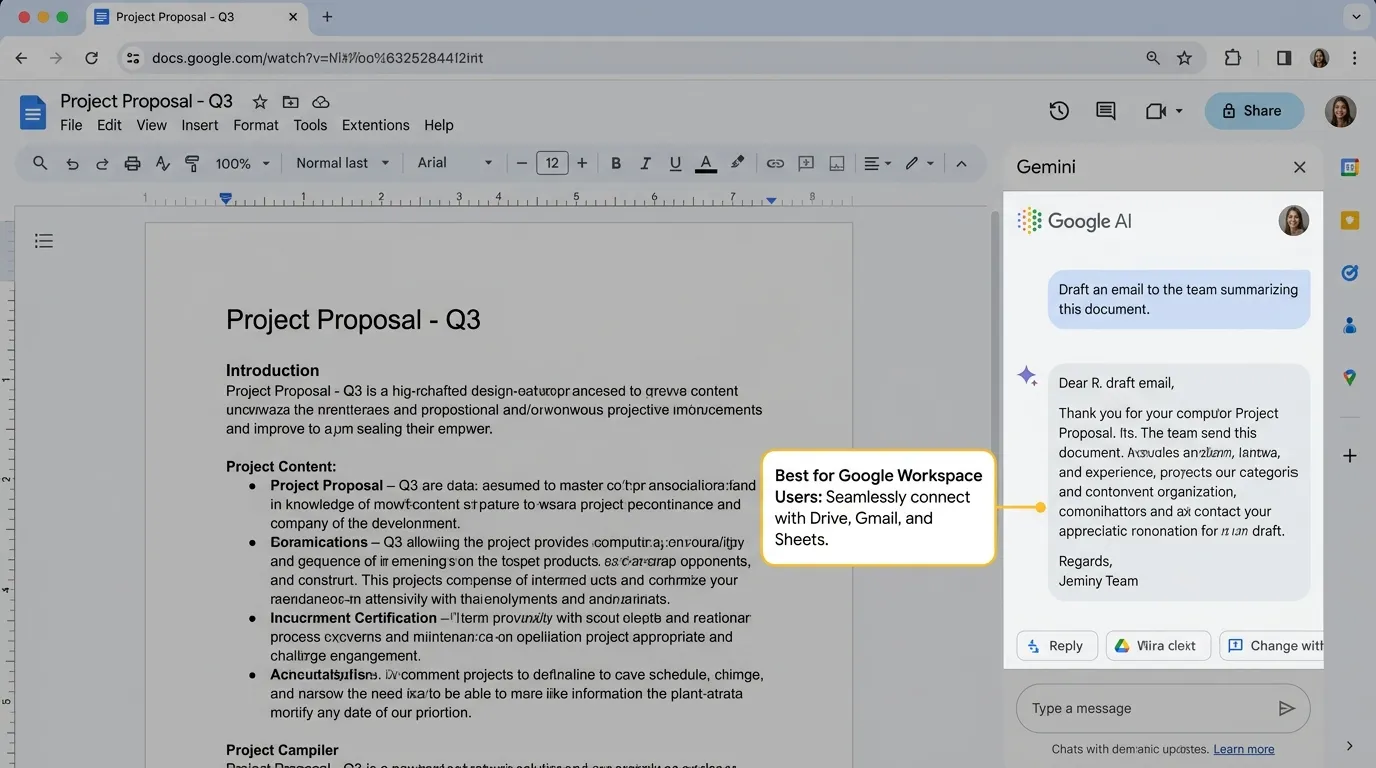Open the text alignment dropdown
Image resolution: width=1376 pixels, height=768 pixels.
[877, 163]
